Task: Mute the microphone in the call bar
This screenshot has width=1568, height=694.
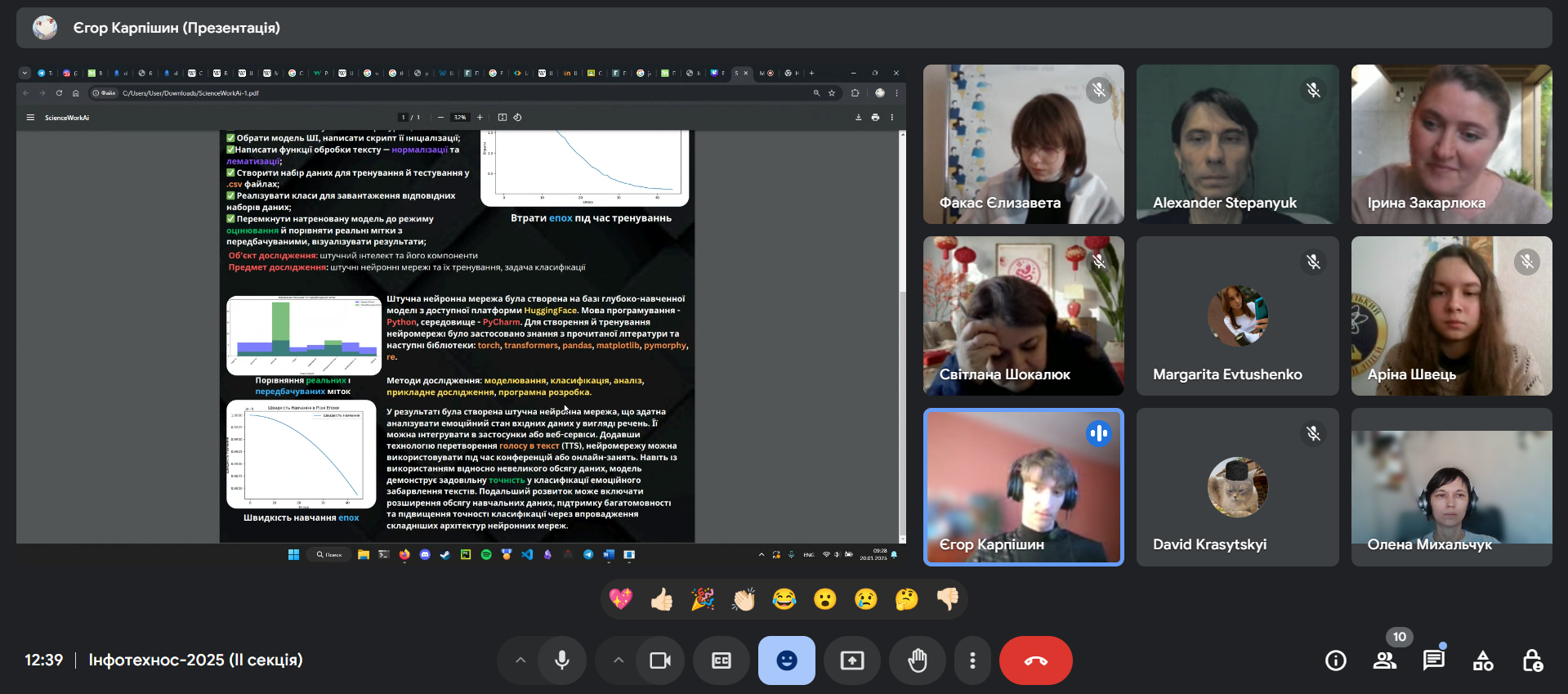Action: [562, 660]
